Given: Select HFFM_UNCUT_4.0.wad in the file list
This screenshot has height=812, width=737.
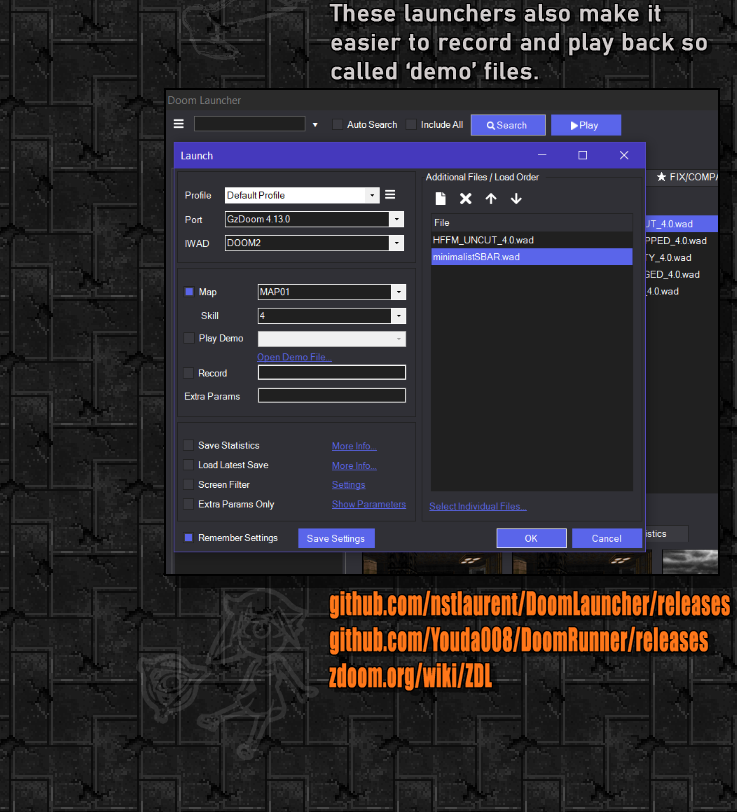Looking at the screenshot, I should pos(531,240).
